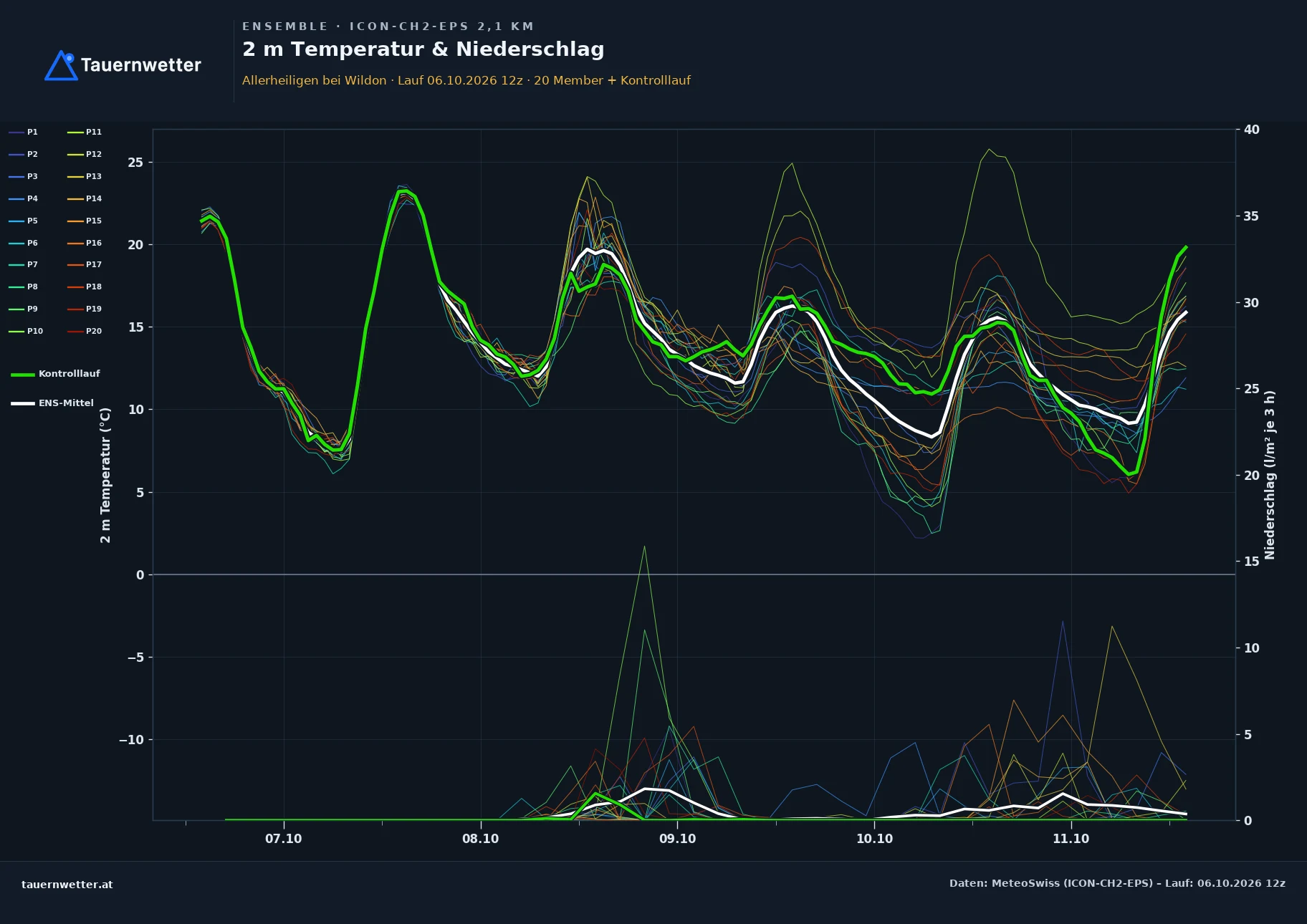The width and height of the screenshot is (1307, 924).
Task: Click the 11.10 date axis label
Action: (x=1071, y=839)
